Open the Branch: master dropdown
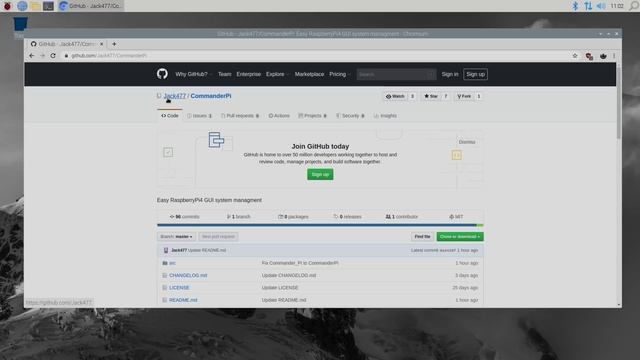The height and width of the screenshot is (360, 640). (176, 237)
